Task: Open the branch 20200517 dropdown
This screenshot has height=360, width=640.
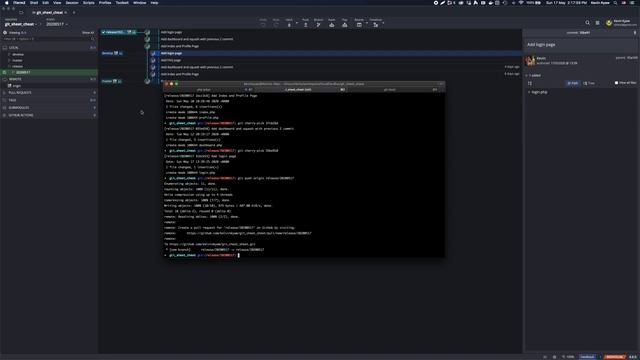Action: pos(57,24)
